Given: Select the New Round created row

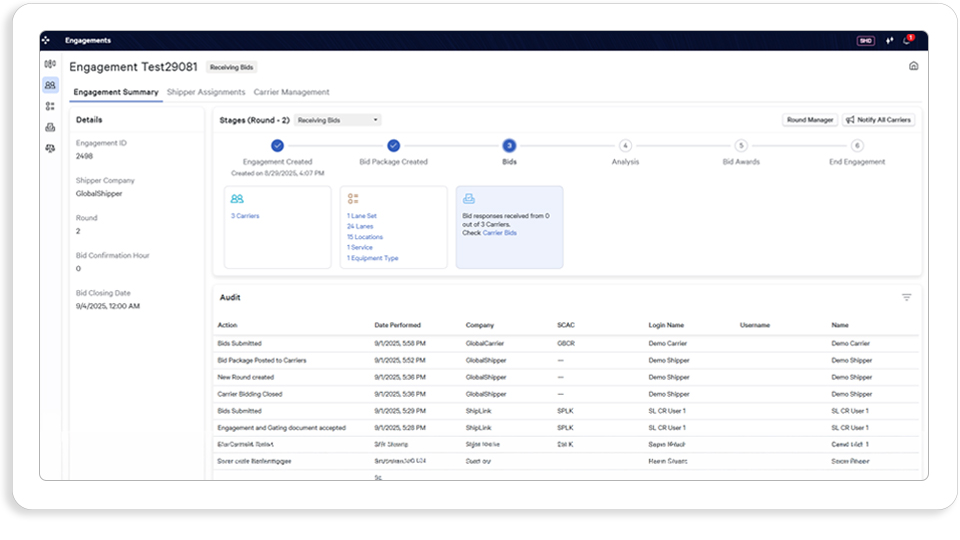Looking at the screenshot, I should pyautogui.click(x=567, y=377).
